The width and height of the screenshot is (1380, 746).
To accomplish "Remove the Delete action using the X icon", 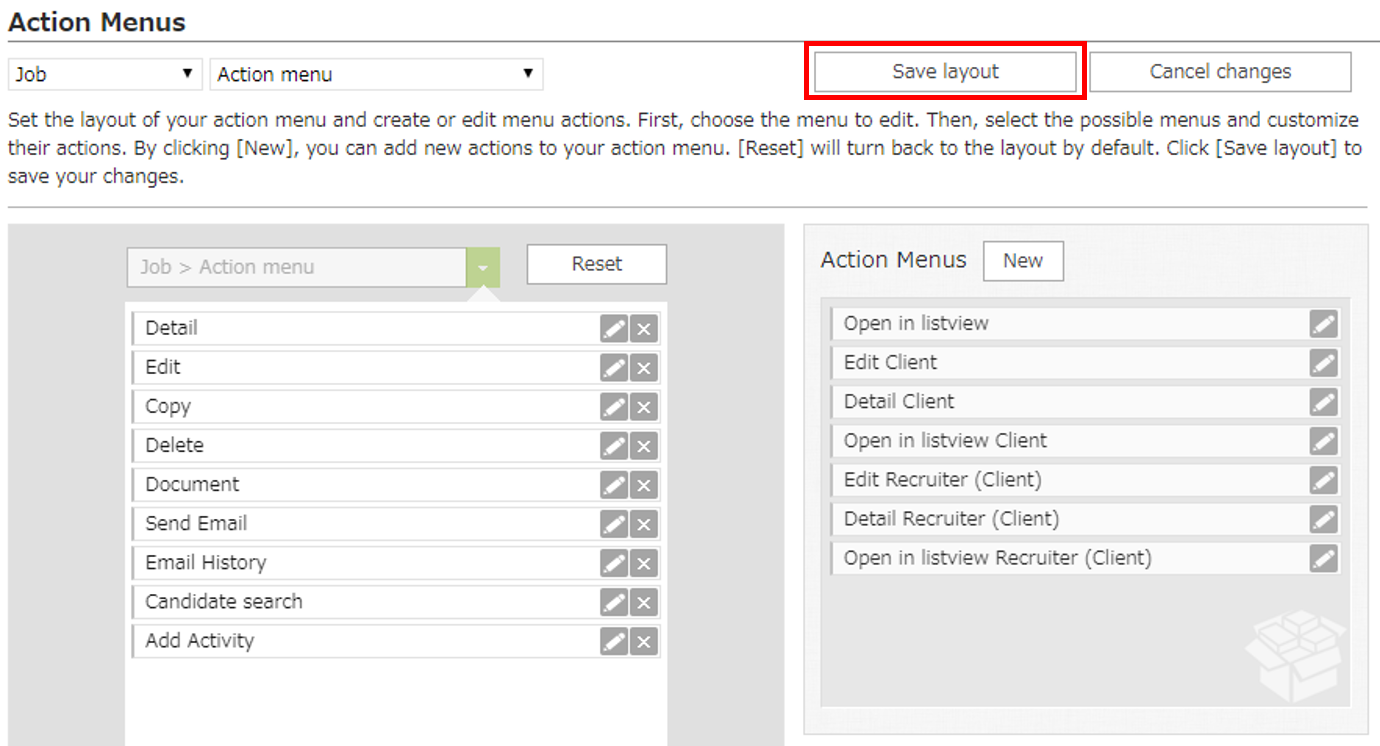I will (x=645, y=445).
